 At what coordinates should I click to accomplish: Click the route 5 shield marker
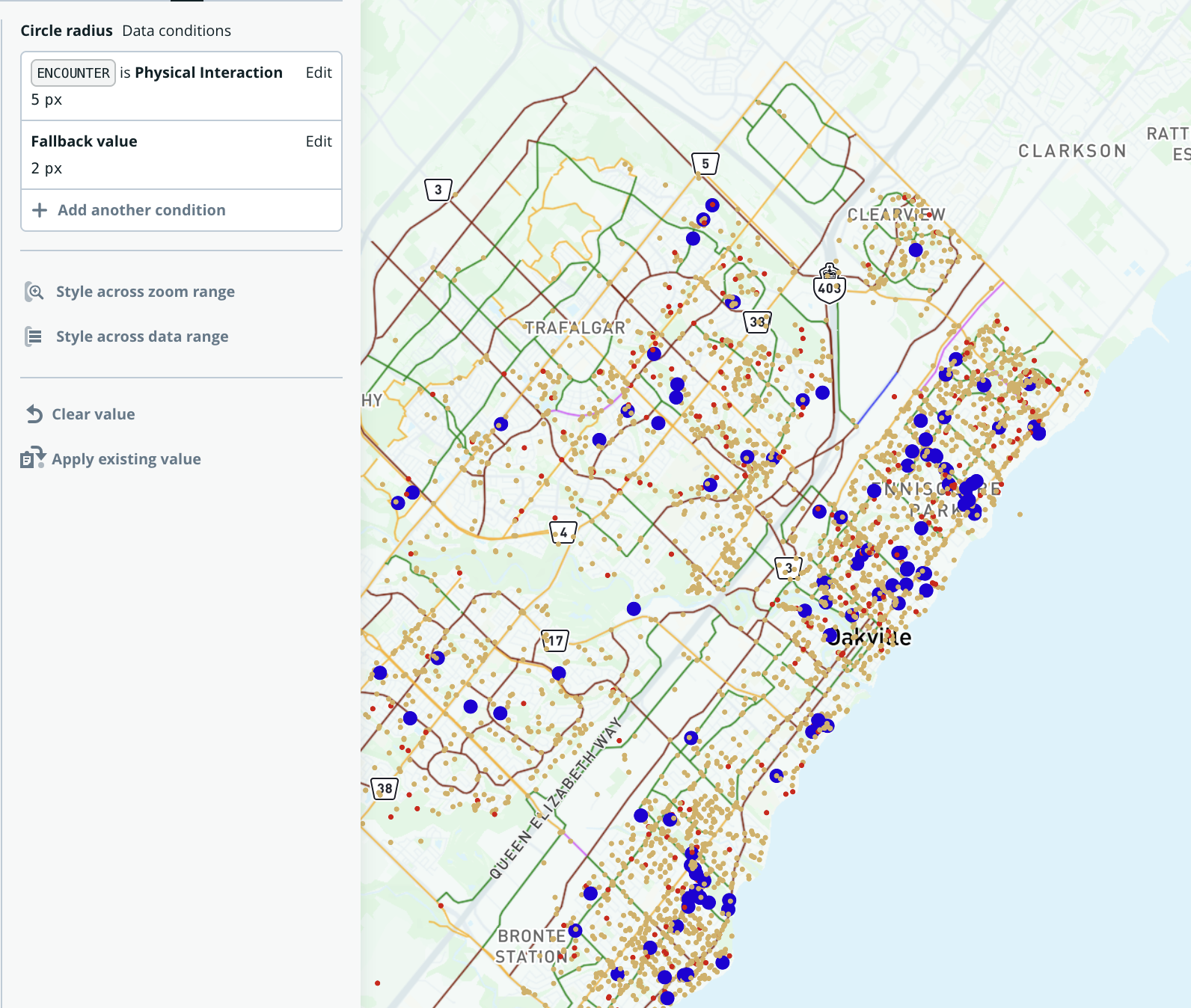705,164
